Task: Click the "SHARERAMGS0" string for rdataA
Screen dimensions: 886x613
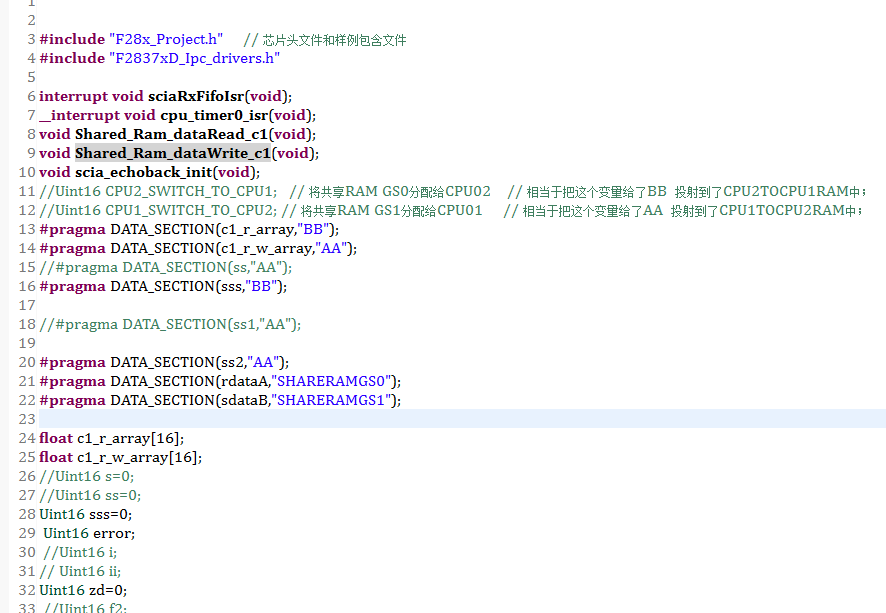Action: [x=332, y=381]
